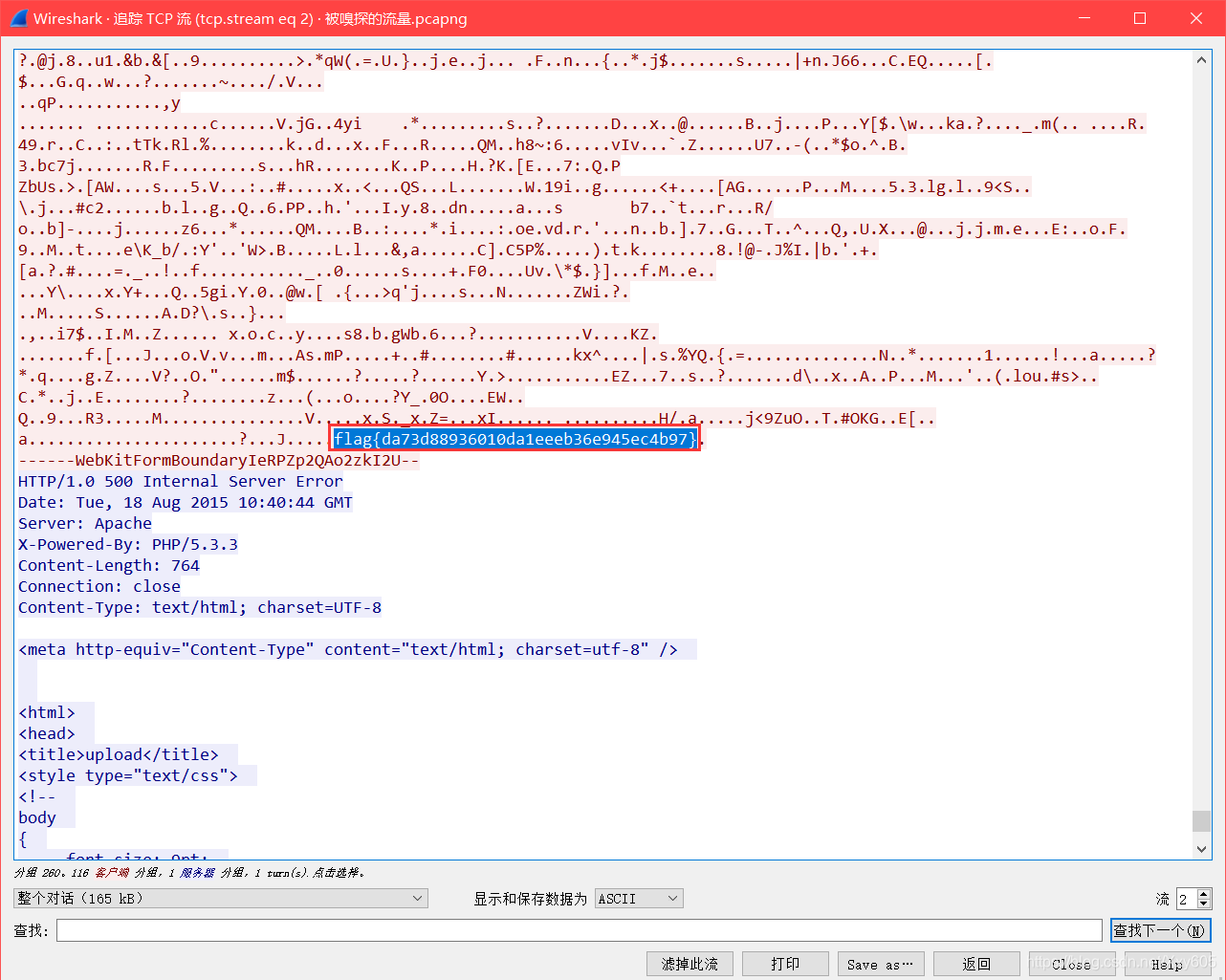This screenshot has width=1226, height=980.
Task: Click the Find Next (查找下一个) button
Action: click(1160, 930)
